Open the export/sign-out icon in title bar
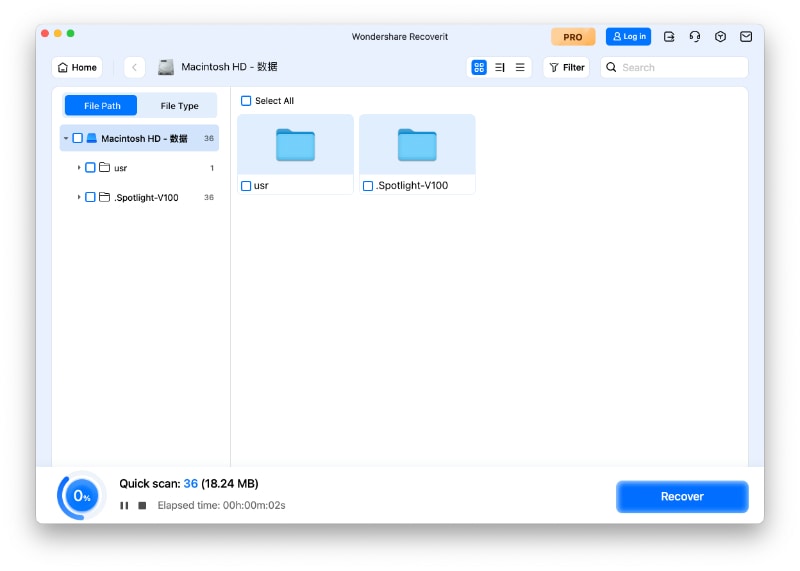Screen dimensions: 800x571 (x=669, y=37)
